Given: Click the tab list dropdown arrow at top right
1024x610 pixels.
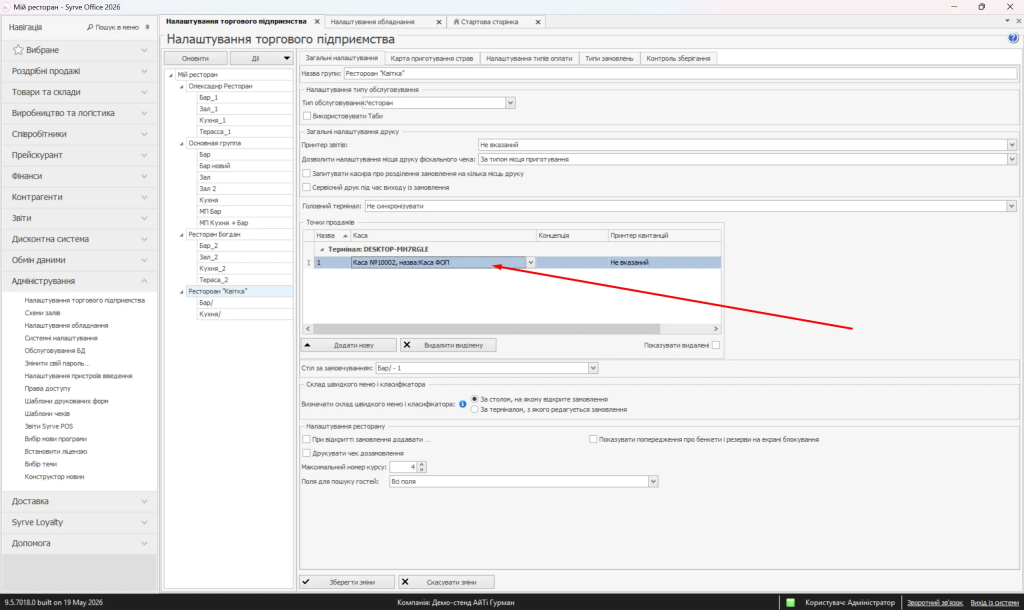Looking at the screenshot, I should click(x=1007, y=21).
